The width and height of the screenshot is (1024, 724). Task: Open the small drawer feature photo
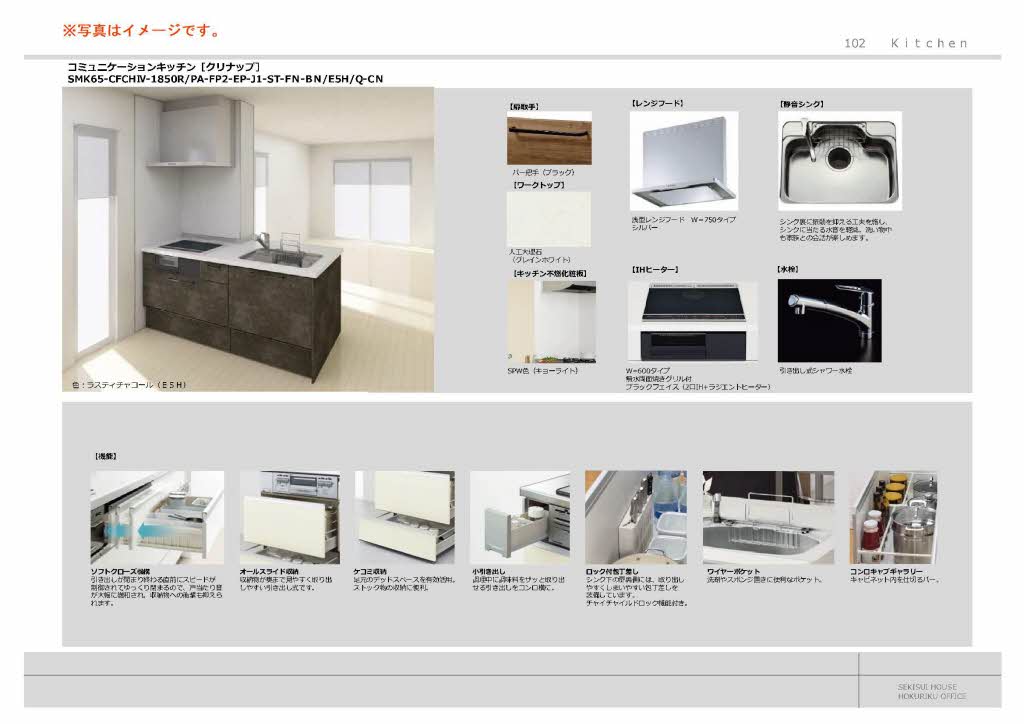519,516
